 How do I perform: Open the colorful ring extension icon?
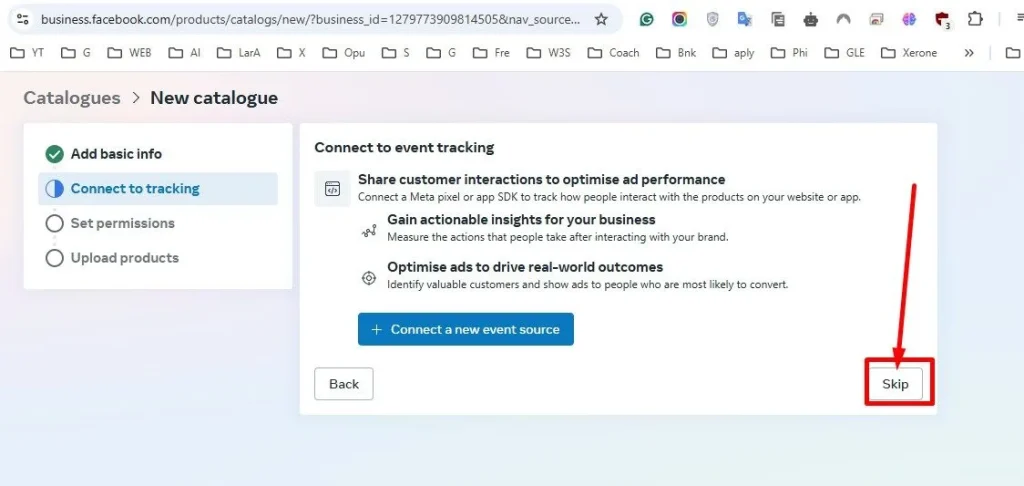[x=679, y=20]
